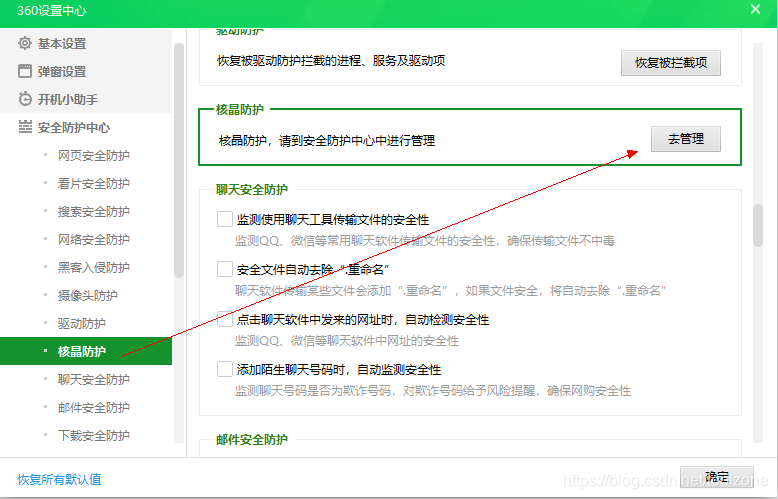This screenshot has height=499, width=778.
Task: Click 恢复所有默认值 link
Action: tap(59, 479)
